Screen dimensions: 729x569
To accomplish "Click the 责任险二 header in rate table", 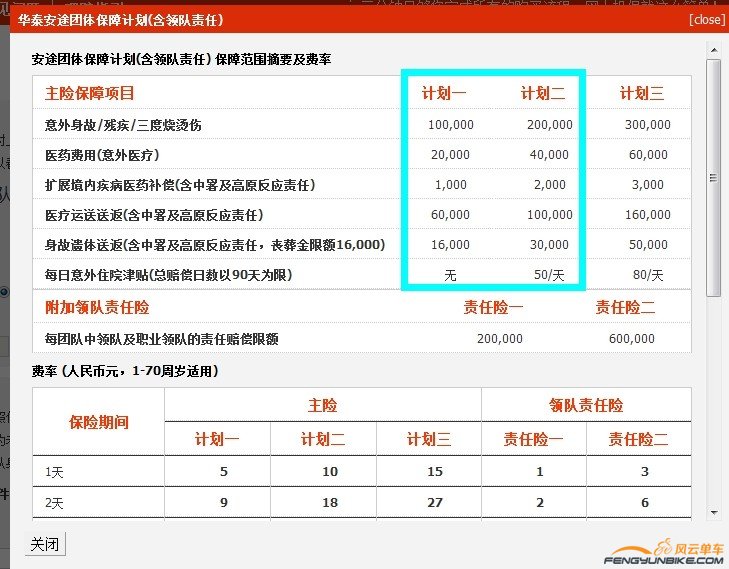I will click(x=638, y=439).
